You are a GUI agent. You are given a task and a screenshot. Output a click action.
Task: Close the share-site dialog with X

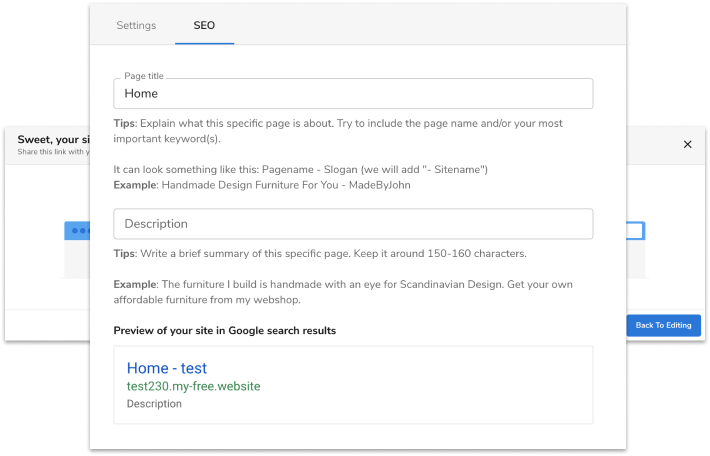687,144
